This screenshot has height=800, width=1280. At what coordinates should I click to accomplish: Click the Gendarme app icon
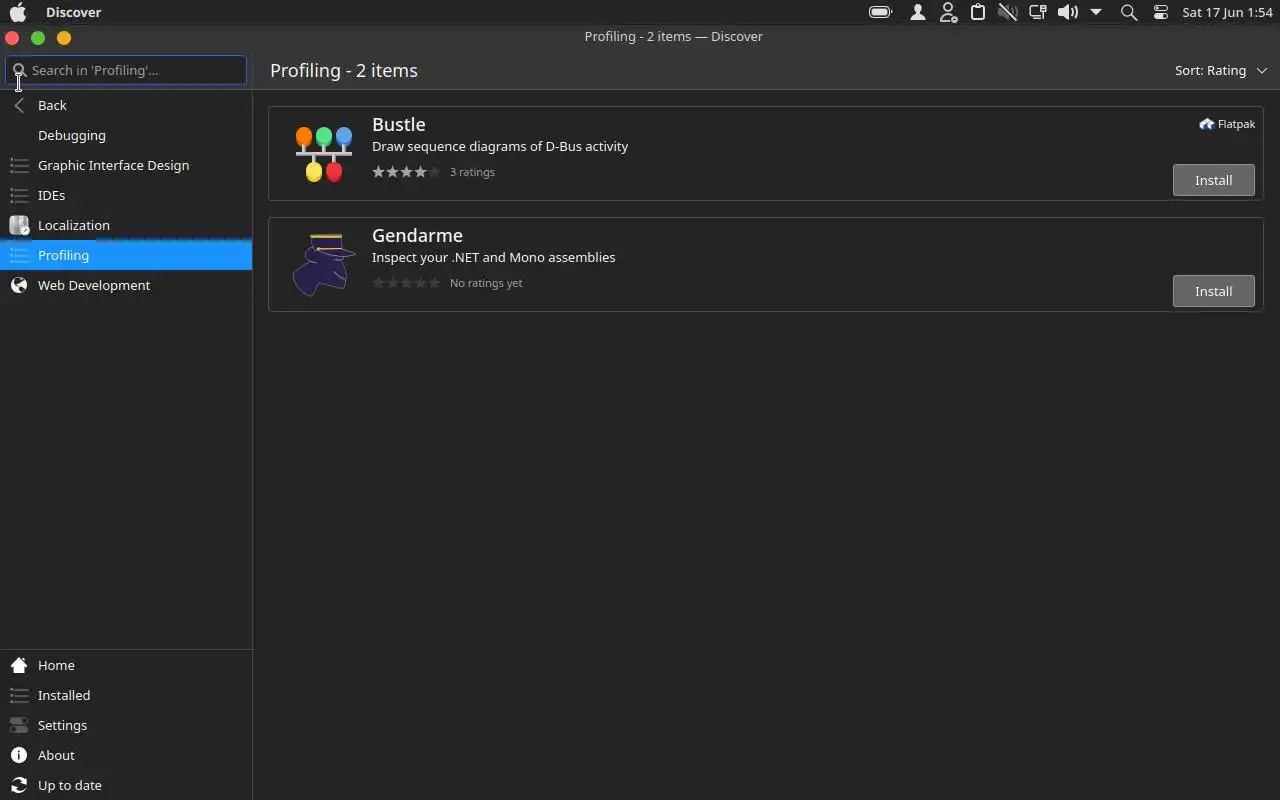click(x=323, y=264)
